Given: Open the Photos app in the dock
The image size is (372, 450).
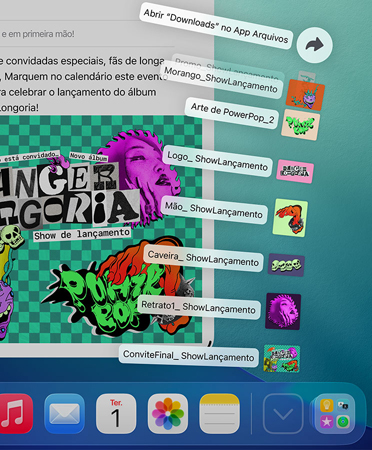Looking at the screenshot, I should pos(168,413).
